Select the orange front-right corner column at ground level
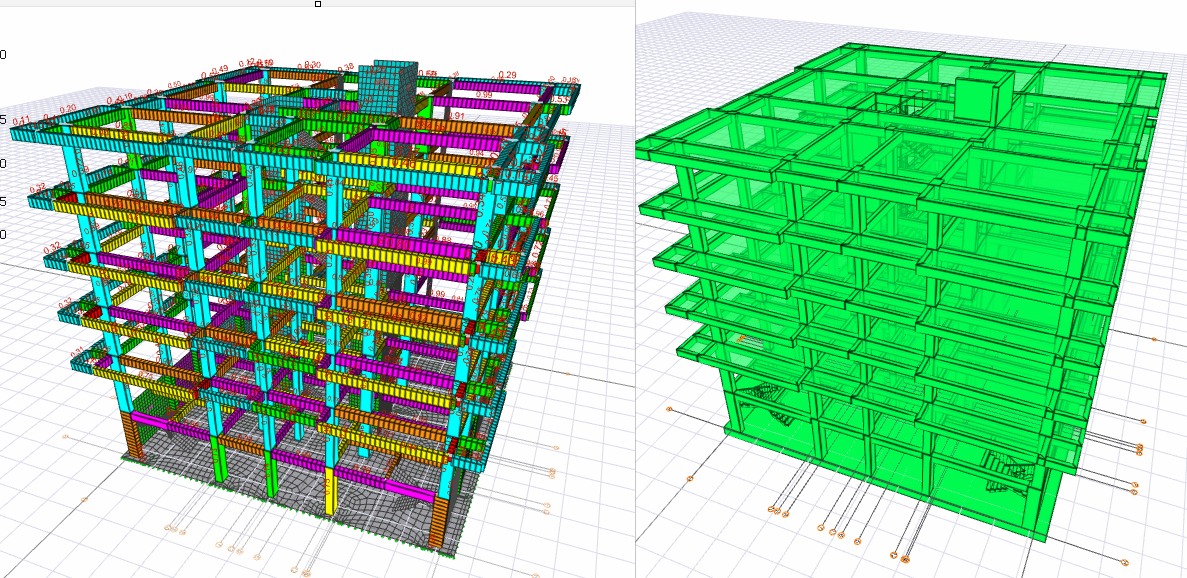1187x578 pixels. 439,523
